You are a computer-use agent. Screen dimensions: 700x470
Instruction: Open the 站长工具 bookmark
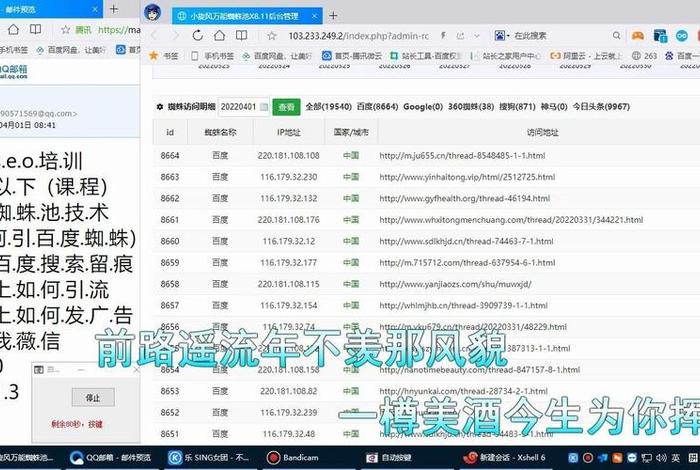click(x=425, y=56)
